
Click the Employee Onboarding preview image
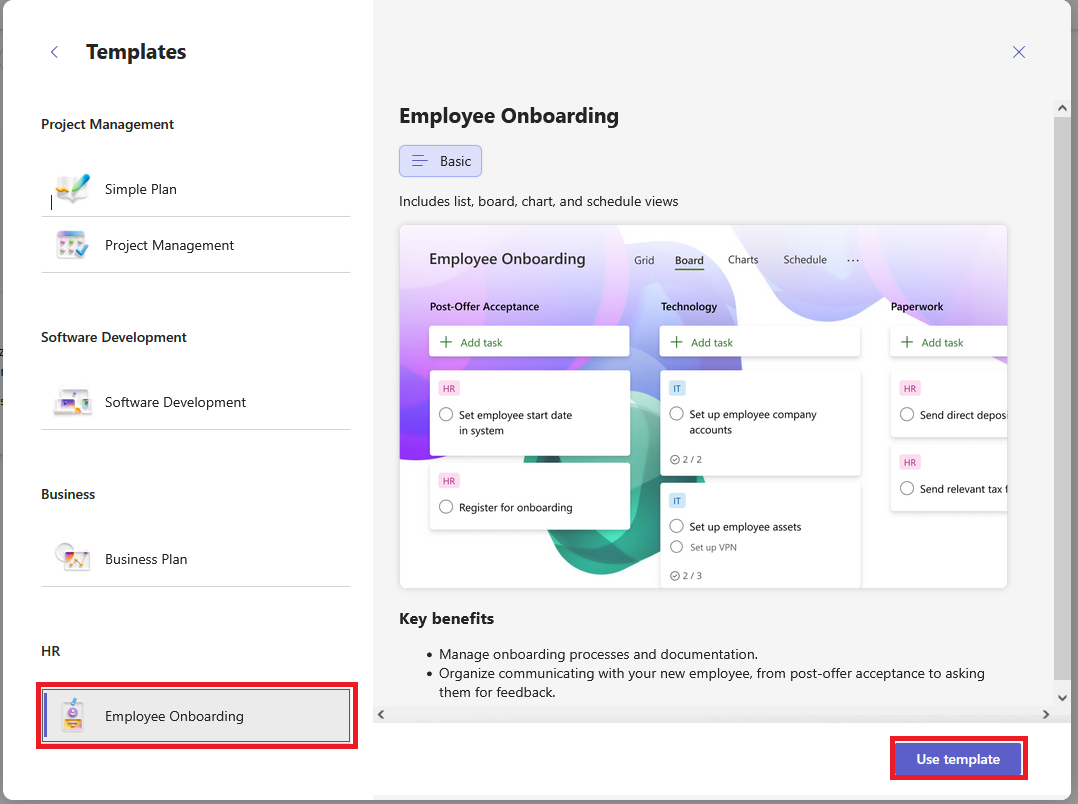click(x=702, y=406)
